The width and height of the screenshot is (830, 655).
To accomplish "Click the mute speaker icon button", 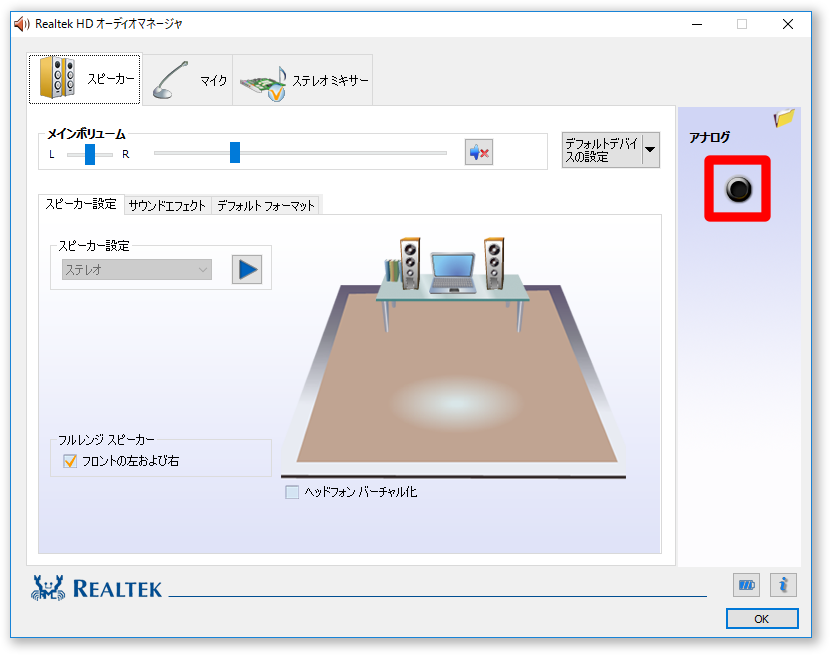I will [479, 152].
